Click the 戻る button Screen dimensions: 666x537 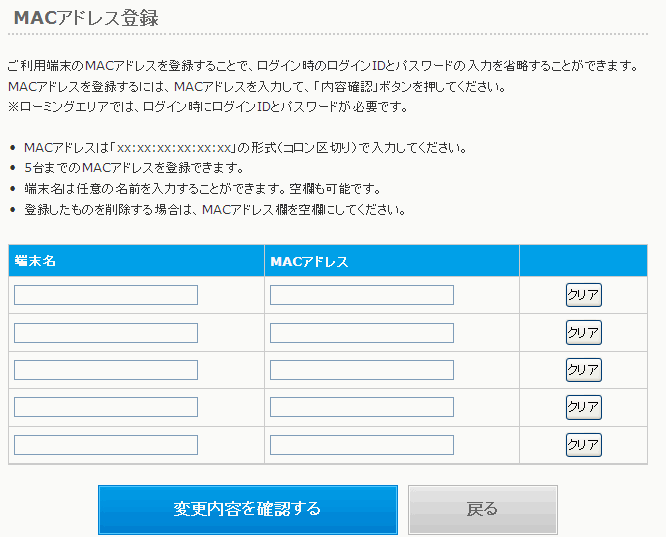coord(483,510)
